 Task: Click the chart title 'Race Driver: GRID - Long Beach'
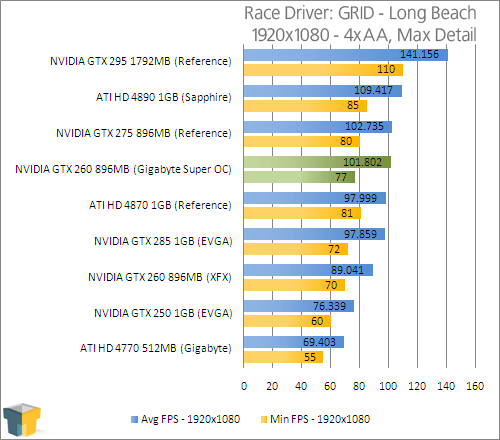pos(360,14)
